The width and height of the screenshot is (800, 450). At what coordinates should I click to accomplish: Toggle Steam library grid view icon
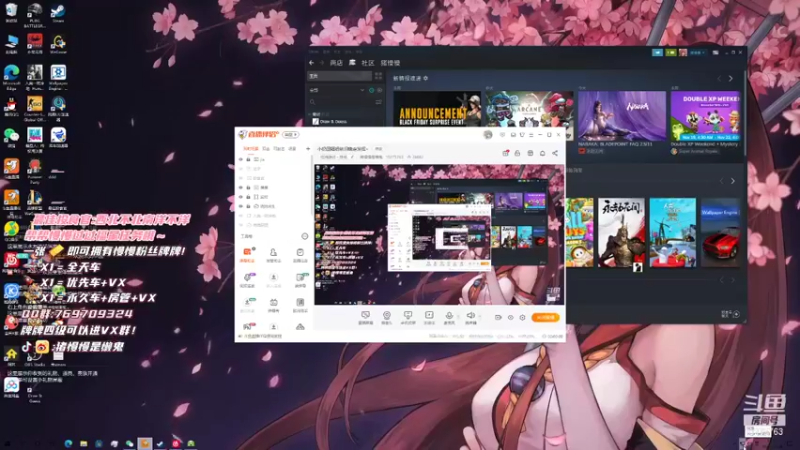coord(379,76)
